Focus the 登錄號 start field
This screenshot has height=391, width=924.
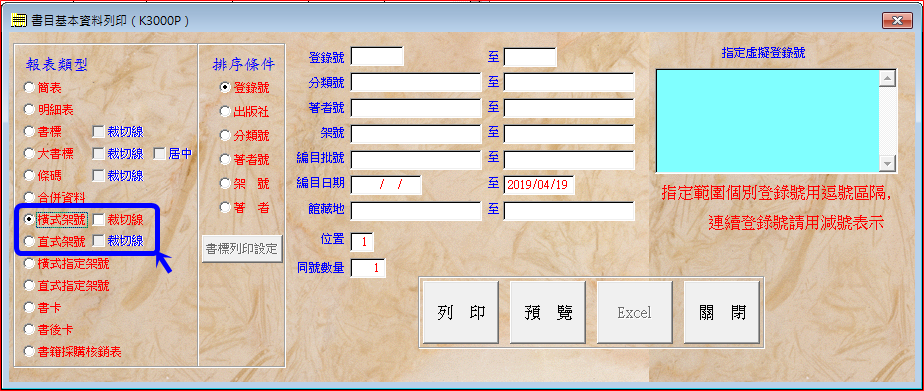(x=377, y=57)
